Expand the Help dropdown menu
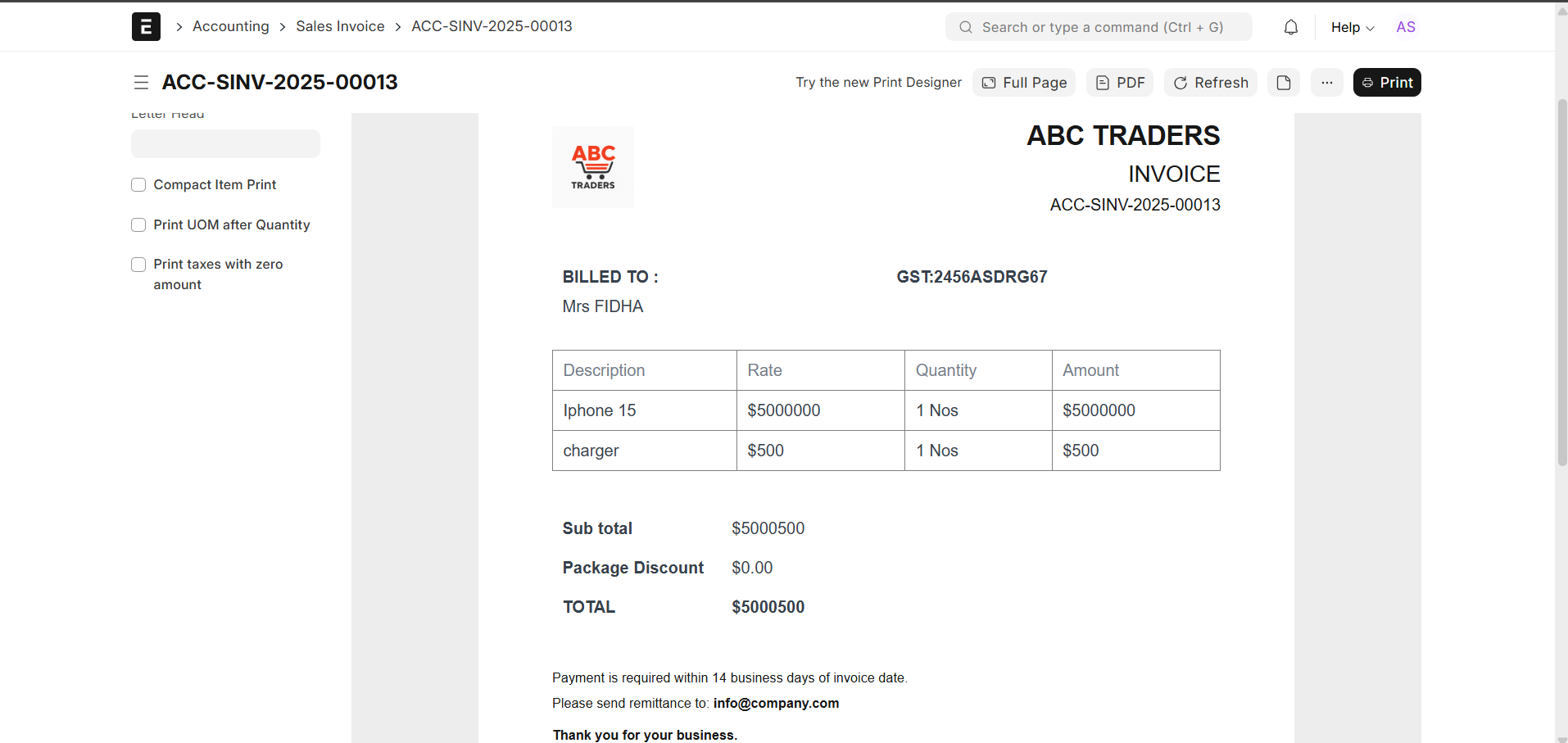 tap(1352, 27)
